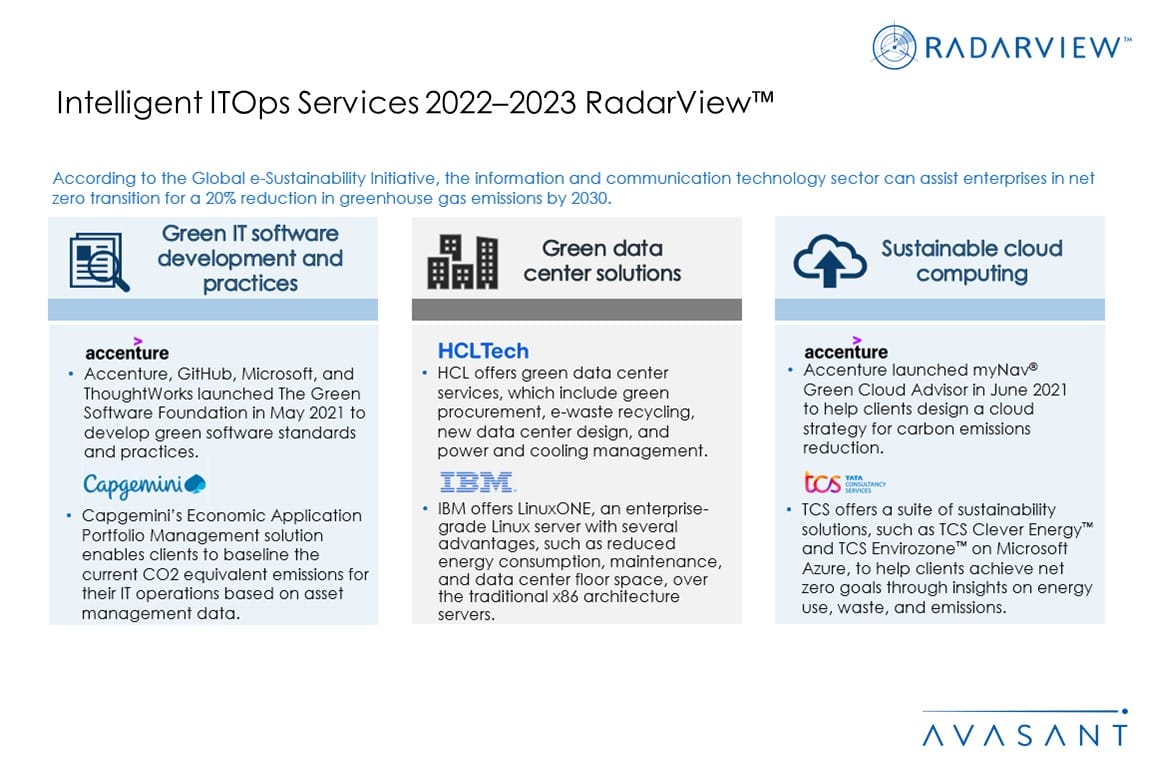Click the Capgemini logo

click(144, 486)
